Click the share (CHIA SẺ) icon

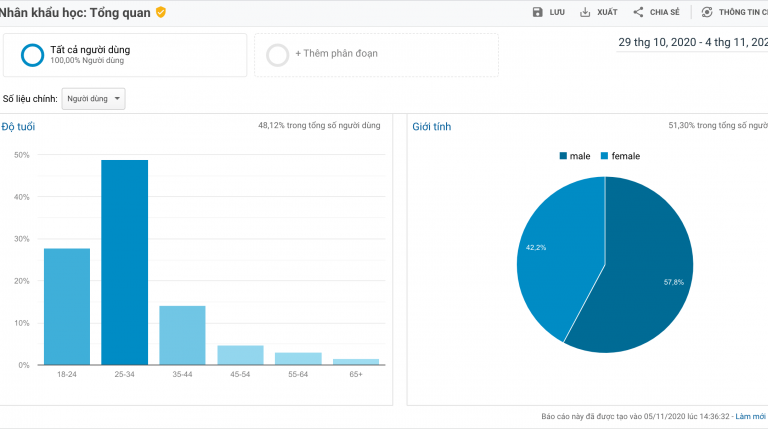pyautogui.click(x=638, y=12)
